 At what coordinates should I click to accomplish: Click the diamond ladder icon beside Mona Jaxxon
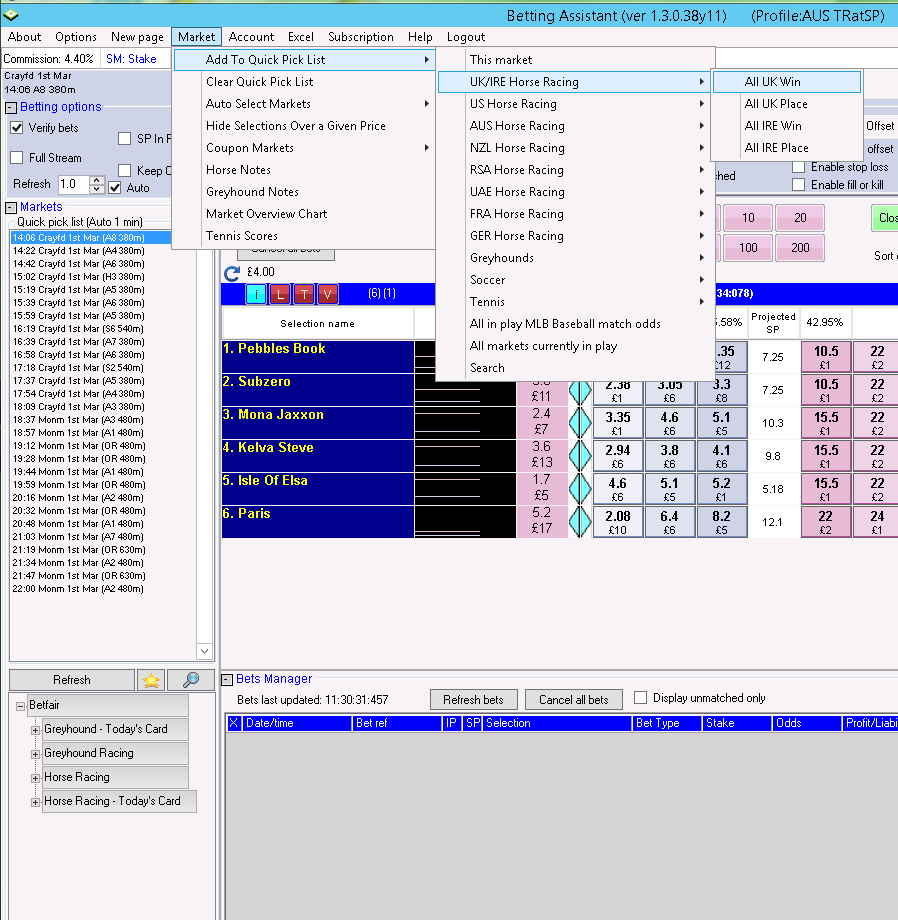(x=581, y=421)
